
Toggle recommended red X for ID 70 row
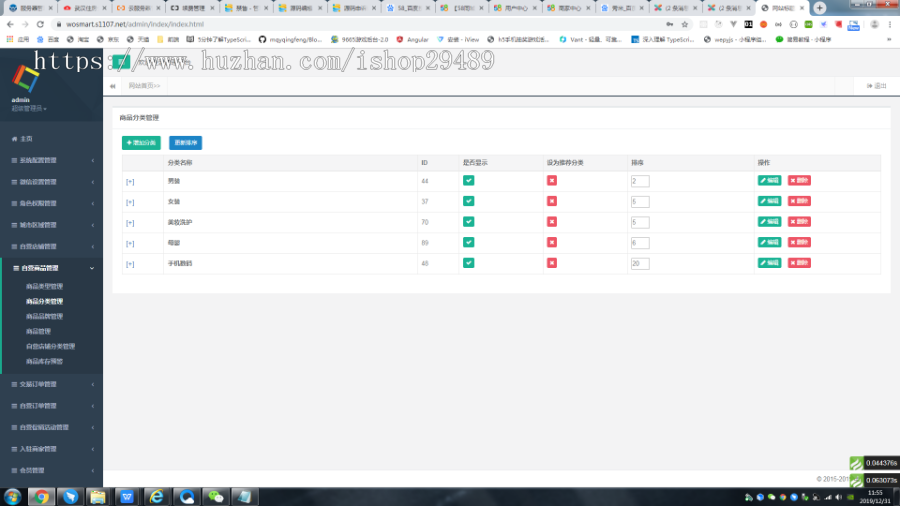point(552,222)
